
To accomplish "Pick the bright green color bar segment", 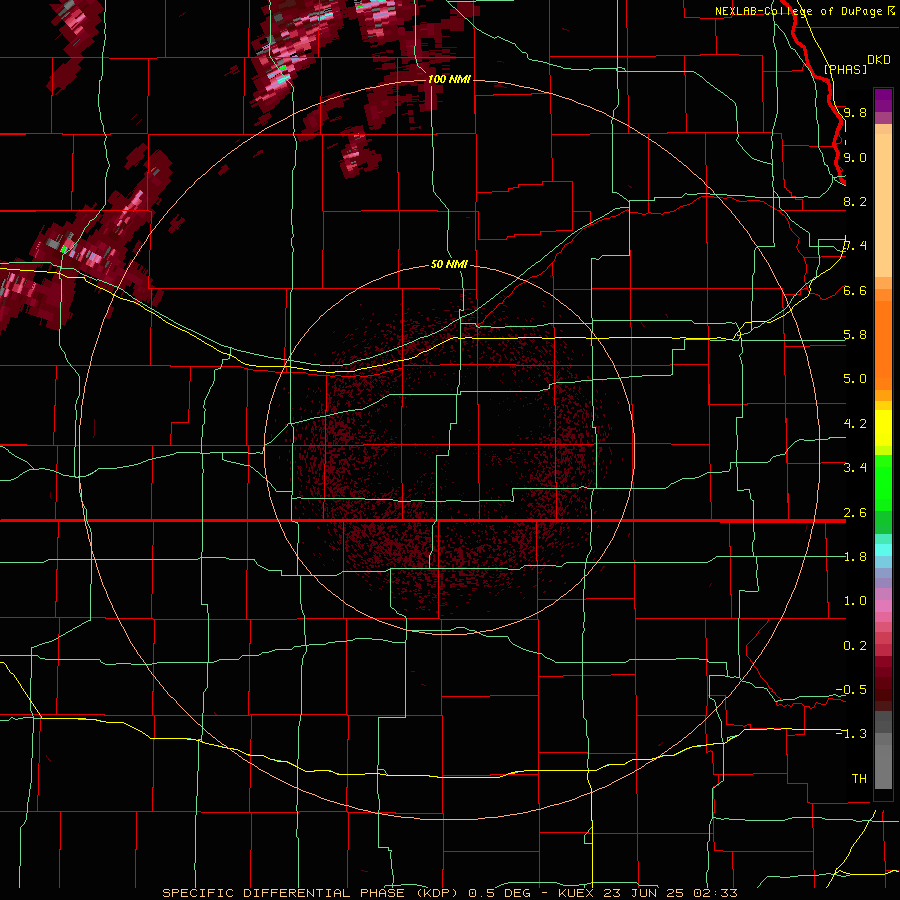I will (x=883, y=481).
